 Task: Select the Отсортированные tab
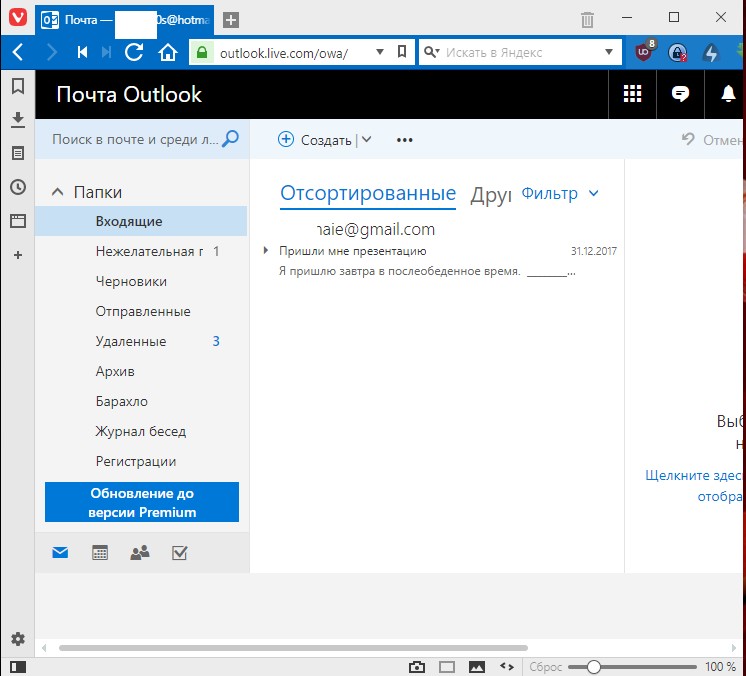(x=368, y=194)
